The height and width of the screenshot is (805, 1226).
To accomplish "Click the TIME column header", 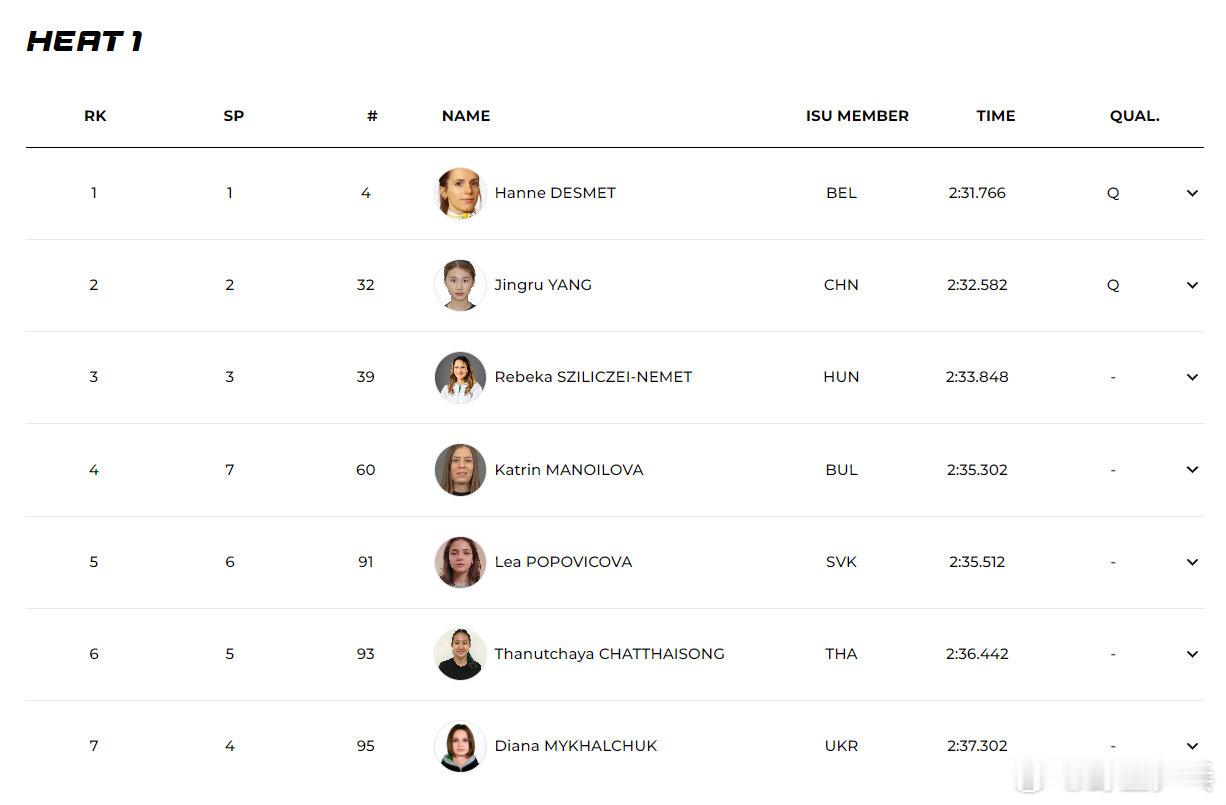I will 996,116.
